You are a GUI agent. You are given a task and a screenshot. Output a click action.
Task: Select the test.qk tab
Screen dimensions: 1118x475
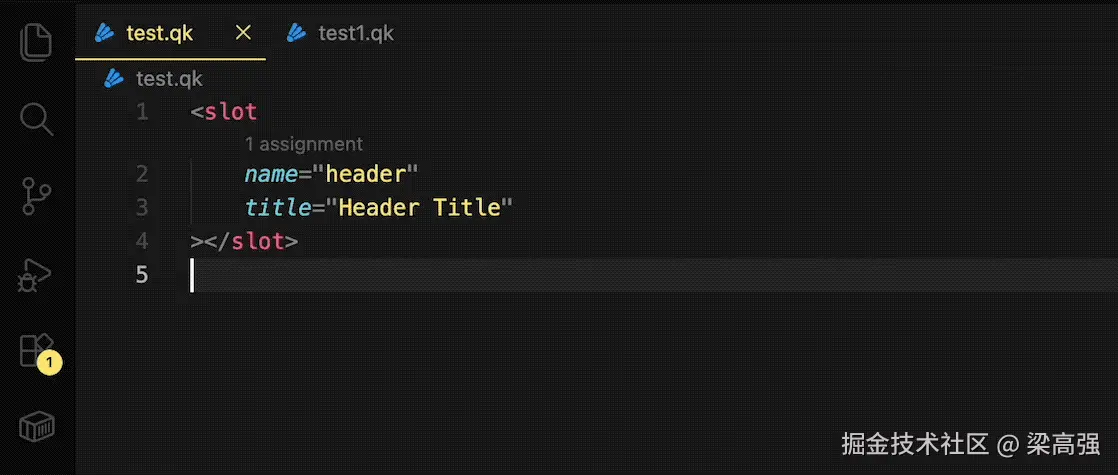[160, 33]
